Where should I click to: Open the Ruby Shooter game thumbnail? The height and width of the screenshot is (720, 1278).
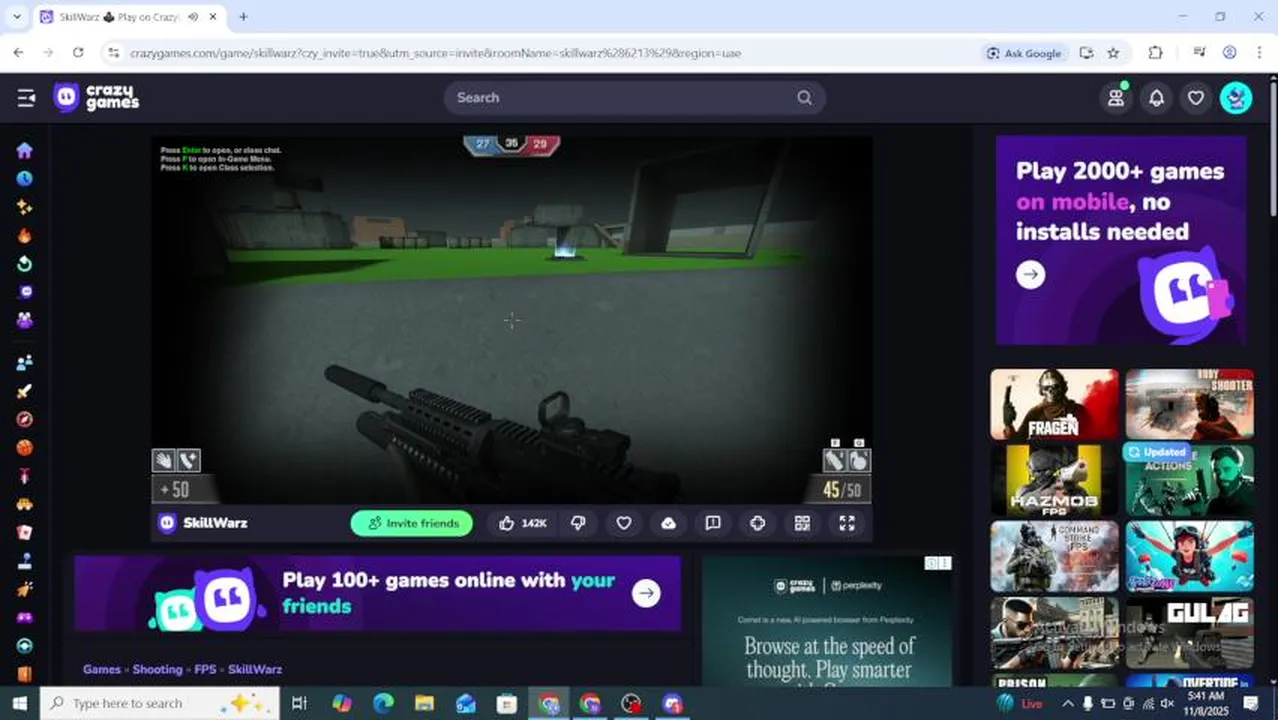coord(1190,404)
